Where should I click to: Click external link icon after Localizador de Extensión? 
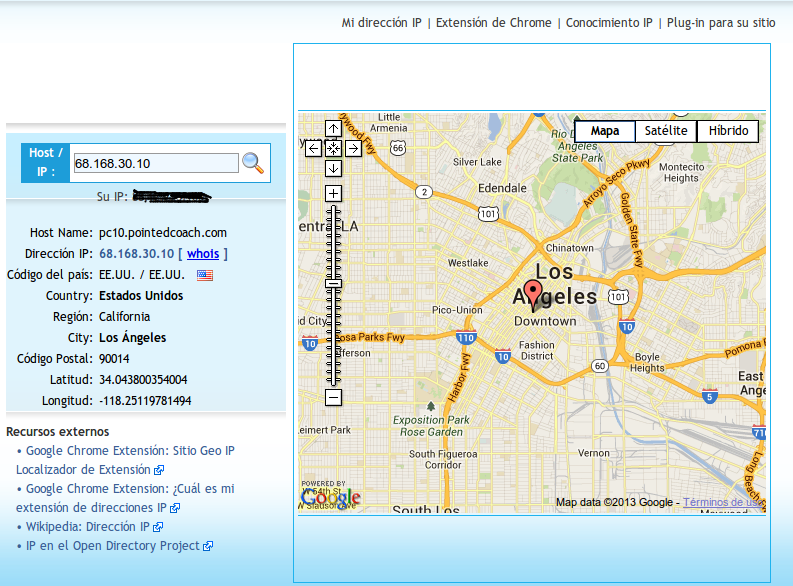pos(159,470)
